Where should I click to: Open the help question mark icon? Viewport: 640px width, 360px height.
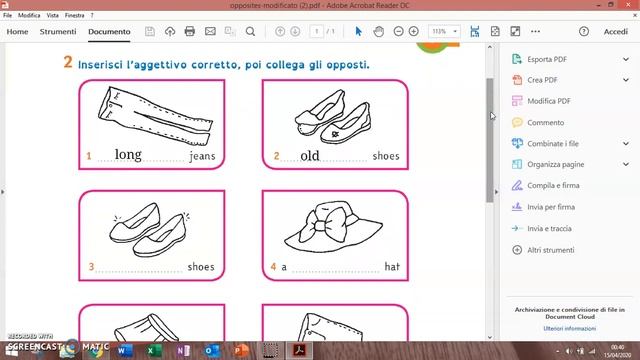(584, 31)
